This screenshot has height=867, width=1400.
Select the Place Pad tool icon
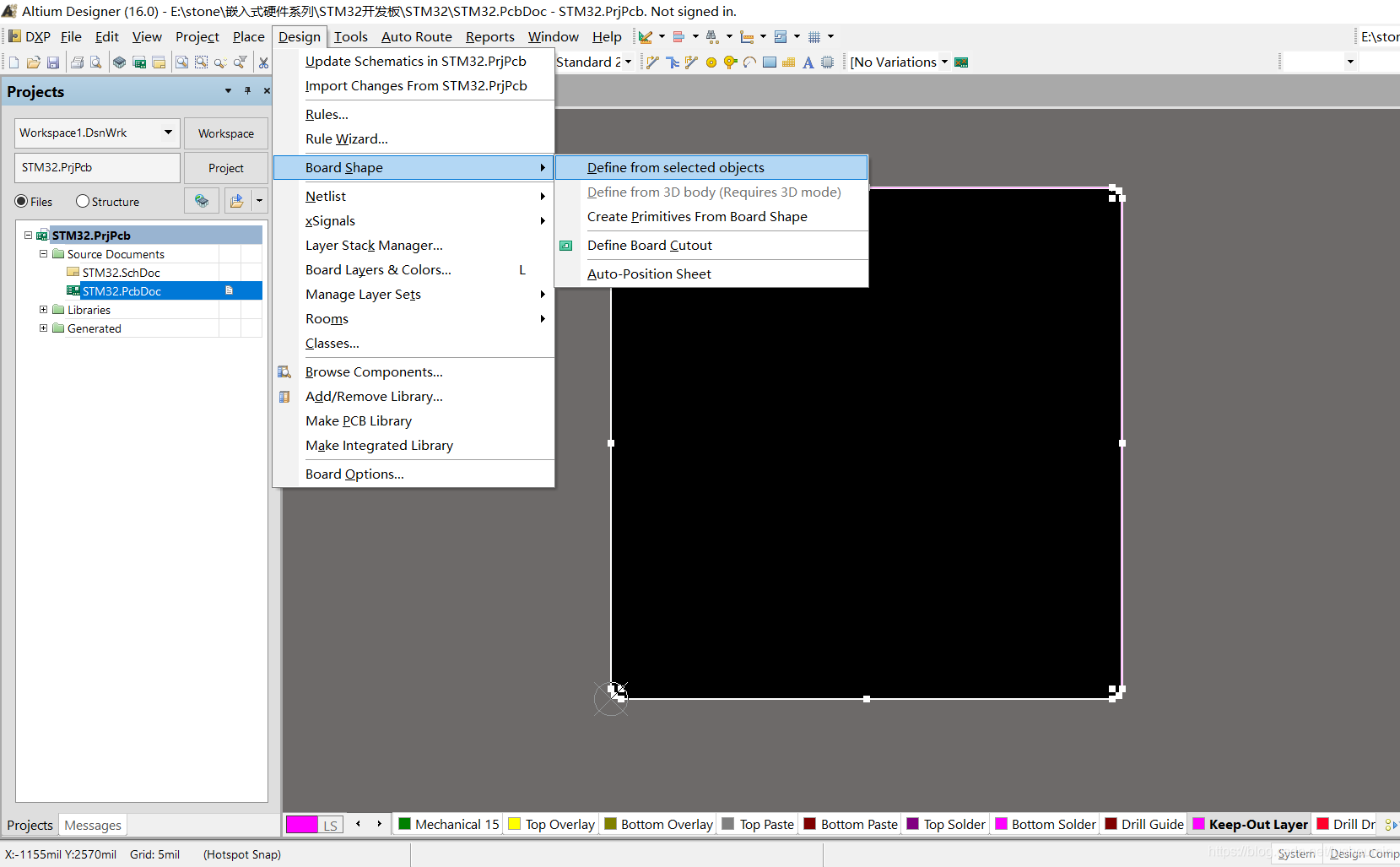tap(711, 62)
